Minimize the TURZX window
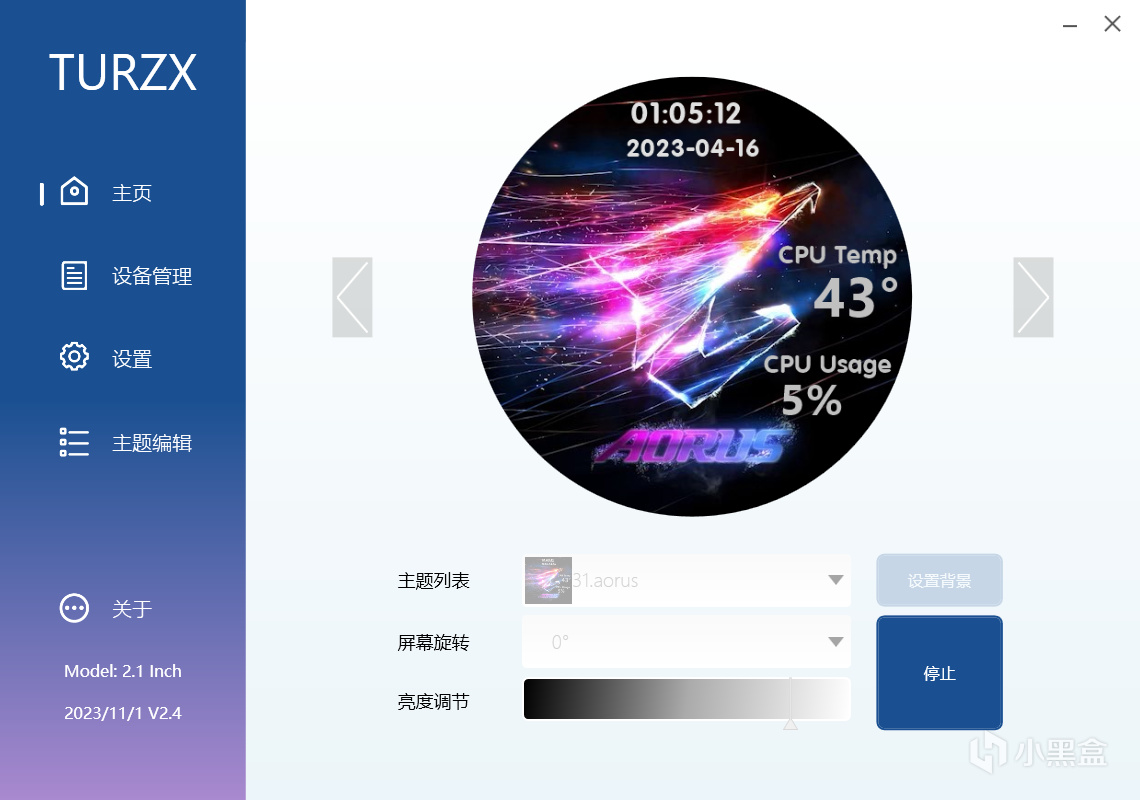Image resolution: width=1140 pixels, height=800 pixels. click(1069, 25)
